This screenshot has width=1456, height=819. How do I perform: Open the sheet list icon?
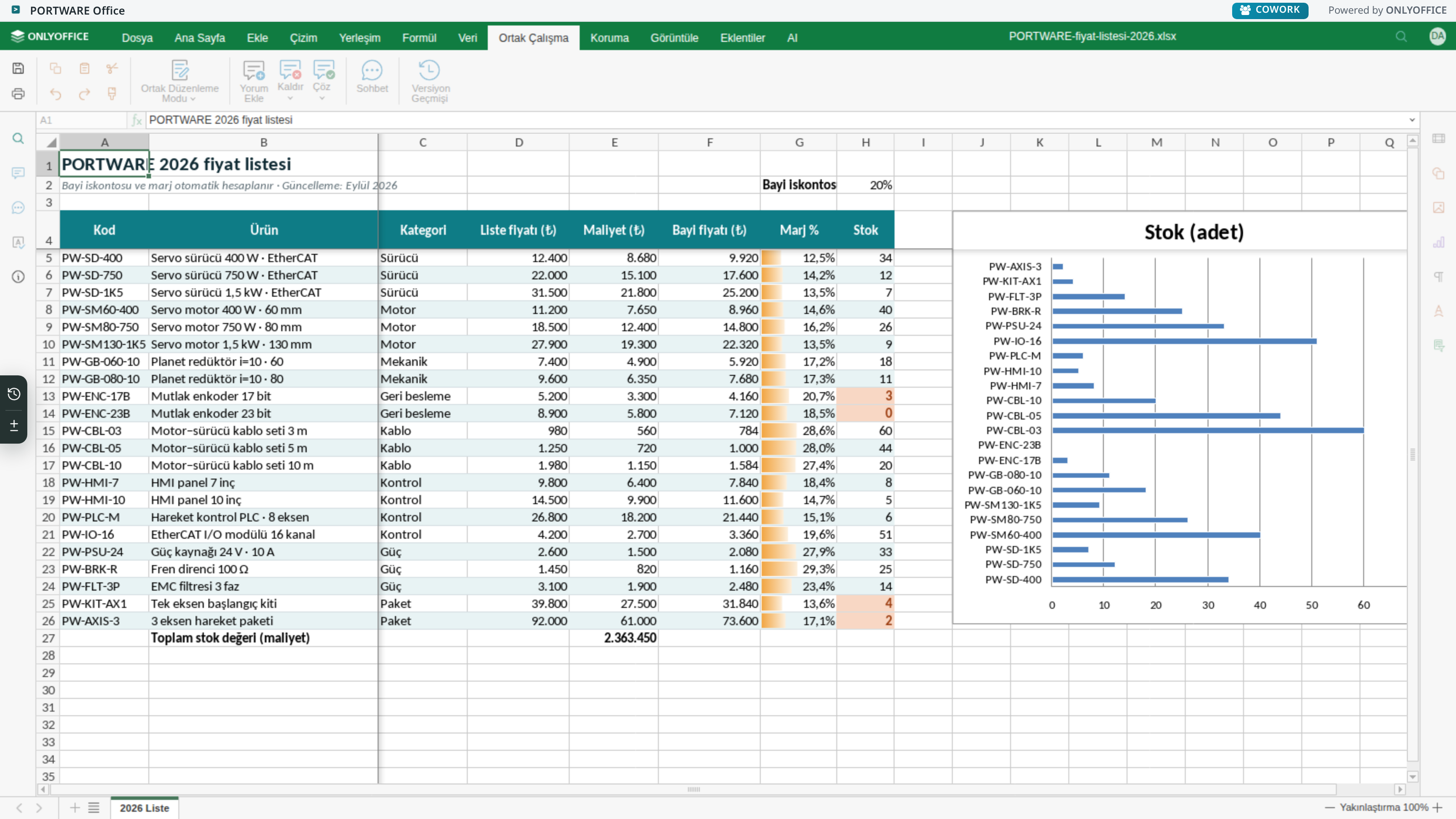click(94, 808)
